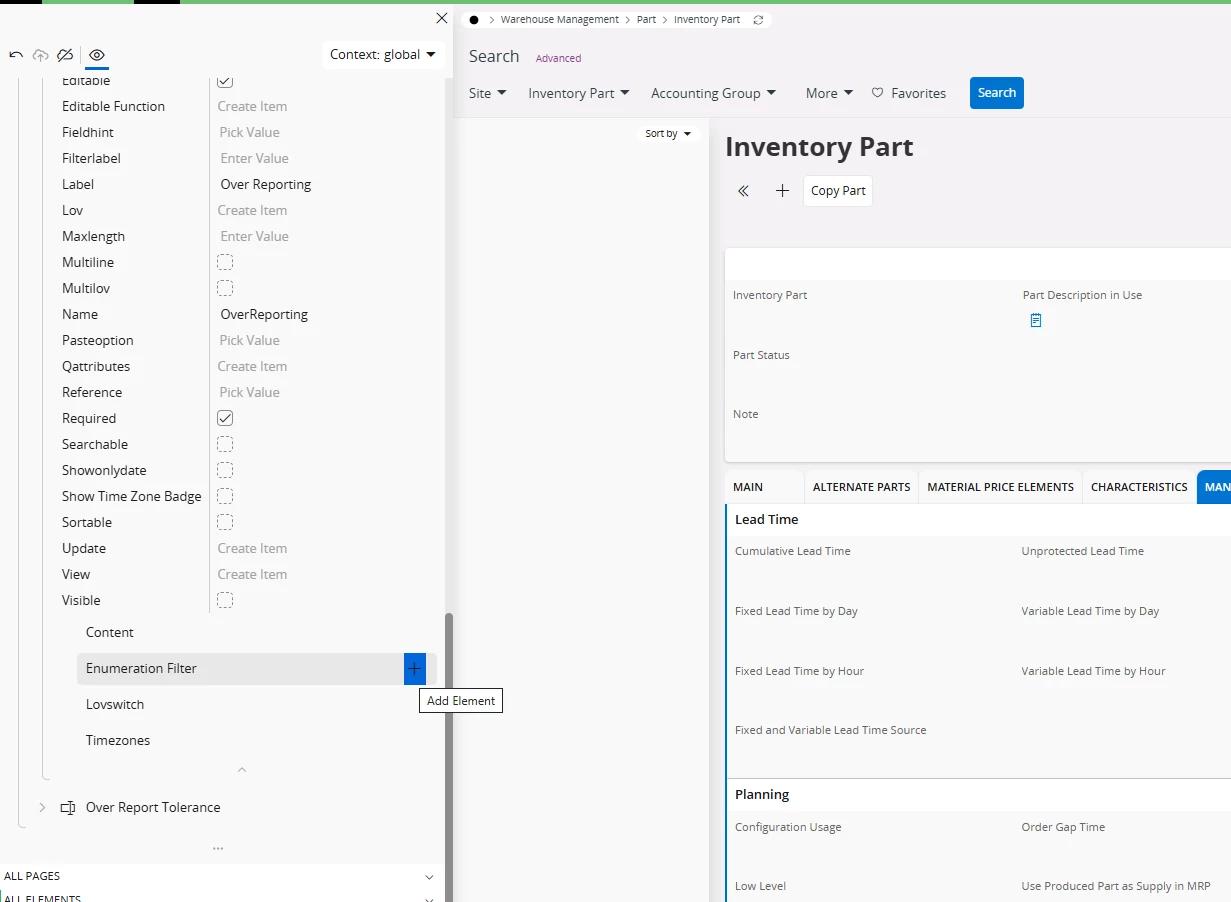Click the Label field value Over Reporting
This screenshot has width=1231, height=902.
[266, 184]
